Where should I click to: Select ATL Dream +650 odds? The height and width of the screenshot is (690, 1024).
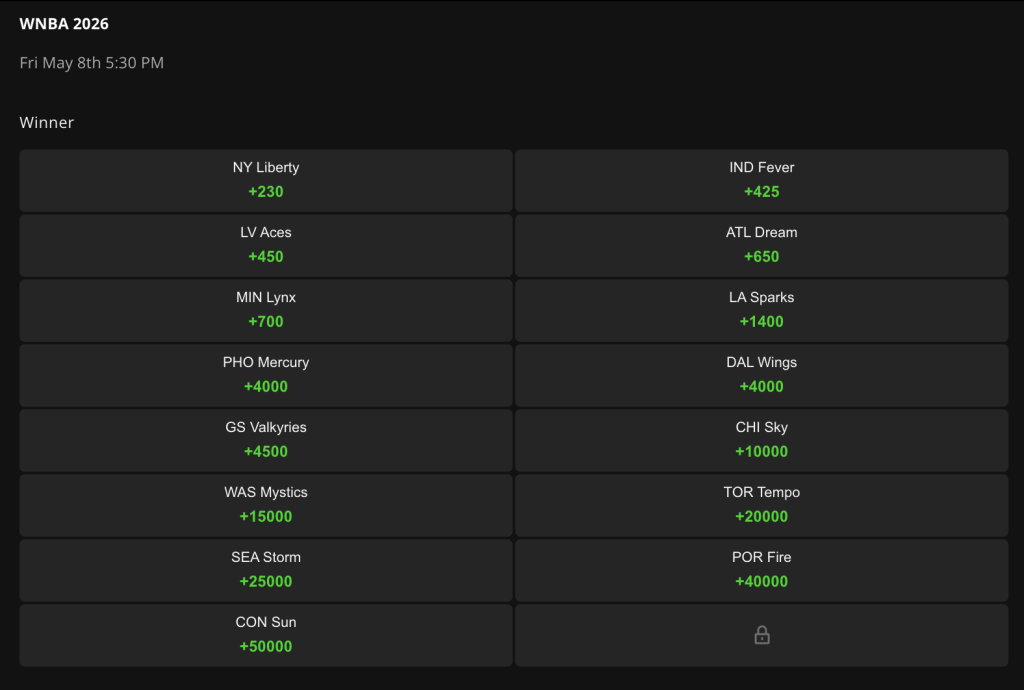(762, 246)
